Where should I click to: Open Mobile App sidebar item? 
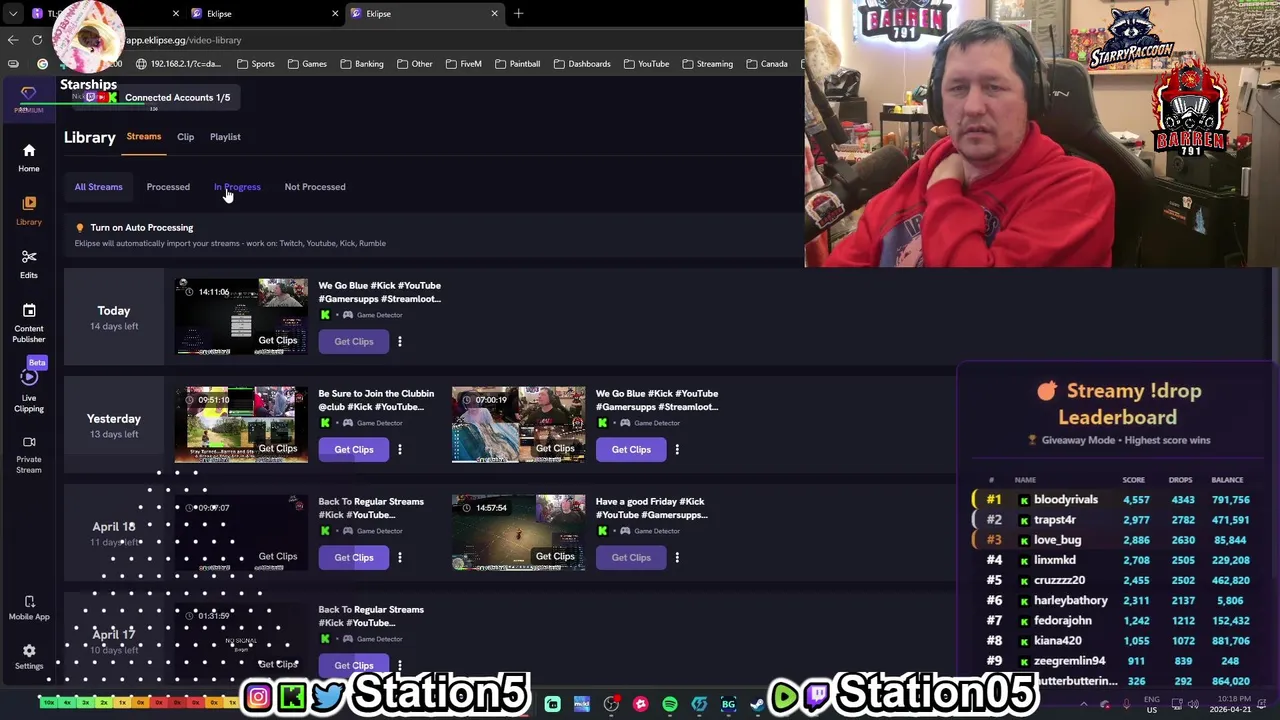point(29,608)
